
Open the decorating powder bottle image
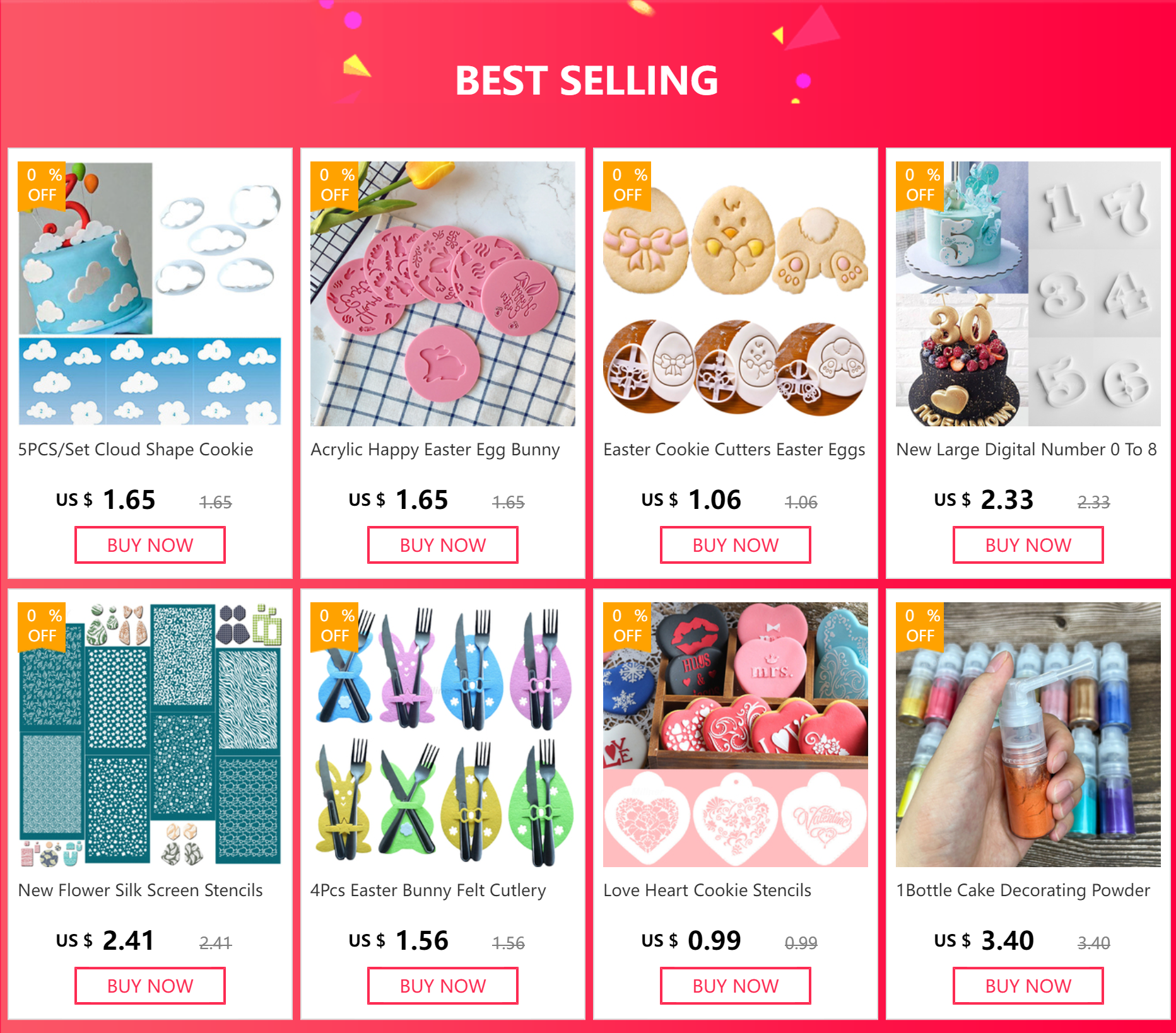[1028, 735]
